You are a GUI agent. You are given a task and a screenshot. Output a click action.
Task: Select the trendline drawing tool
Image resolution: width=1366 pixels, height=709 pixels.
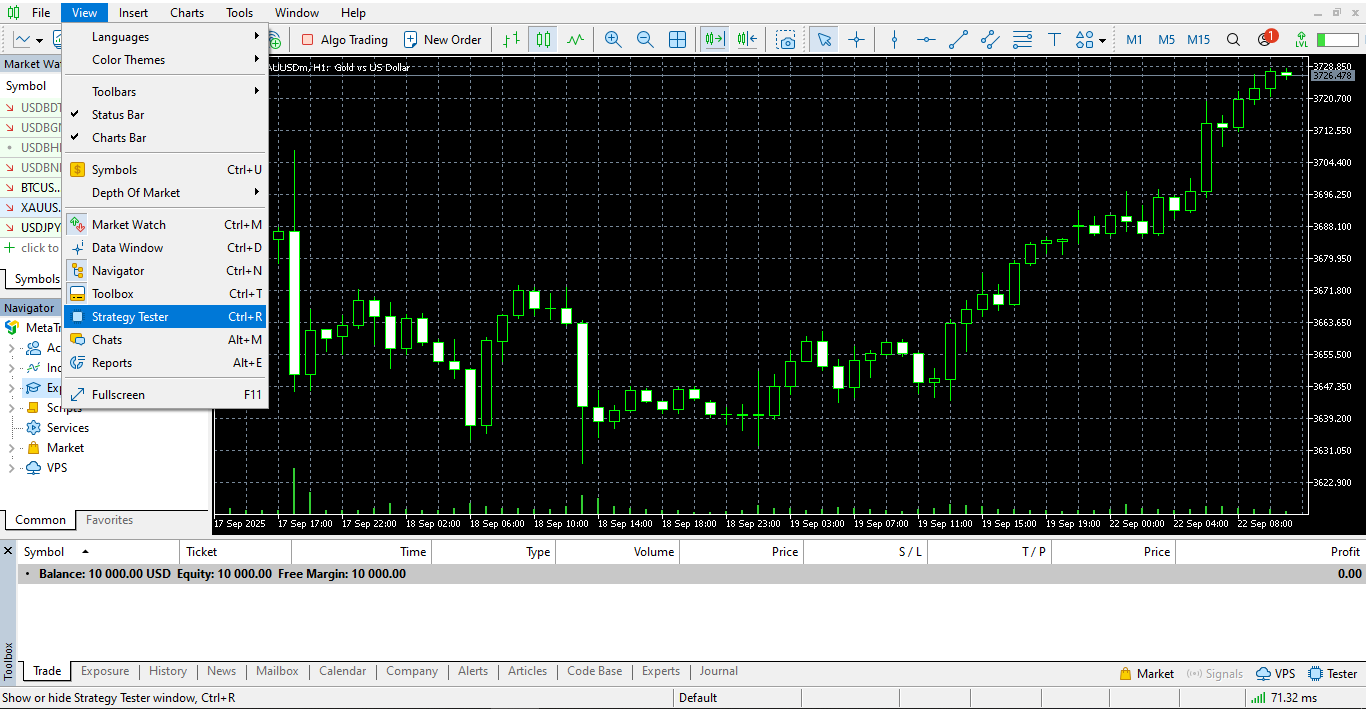(958, 40)
